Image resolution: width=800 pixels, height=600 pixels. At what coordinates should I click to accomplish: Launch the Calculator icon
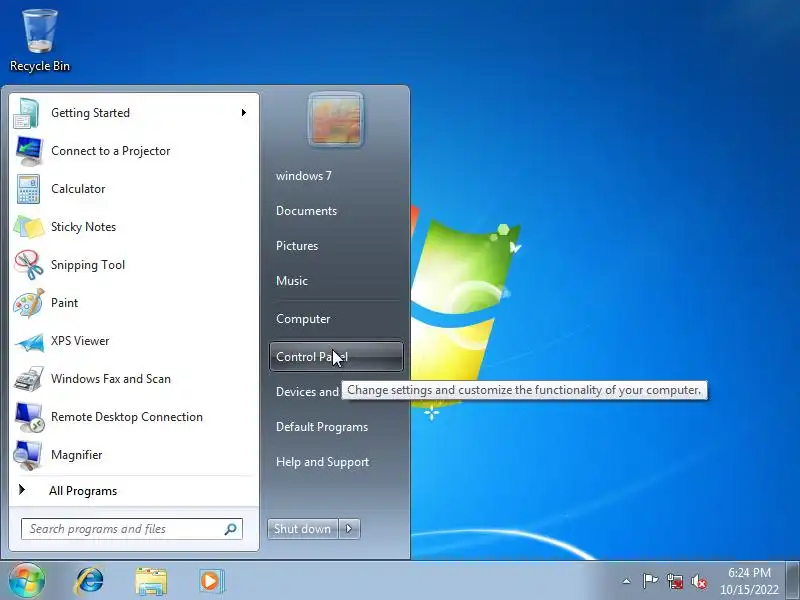tap(28, 189)
